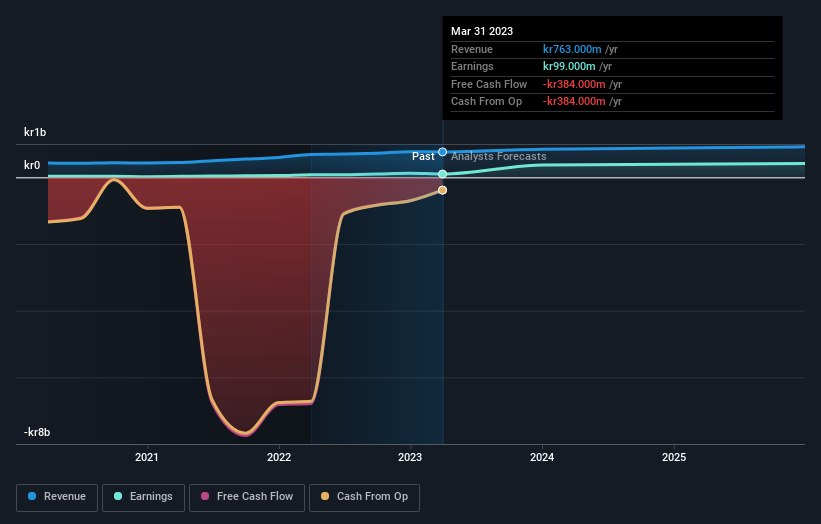Click the Cash From Op tooltip label

(x=486, y=102)
